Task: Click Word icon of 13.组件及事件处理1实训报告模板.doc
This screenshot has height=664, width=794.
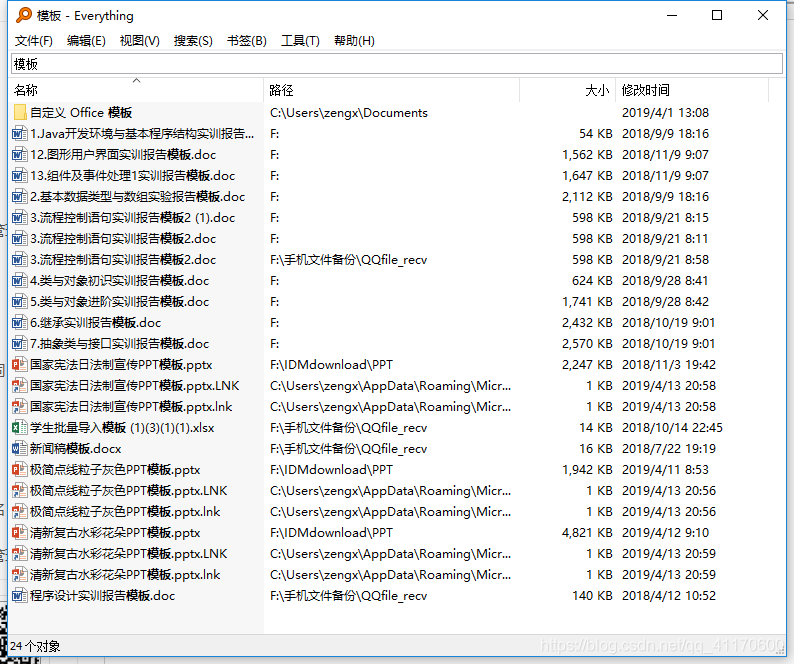Action: 20,176
